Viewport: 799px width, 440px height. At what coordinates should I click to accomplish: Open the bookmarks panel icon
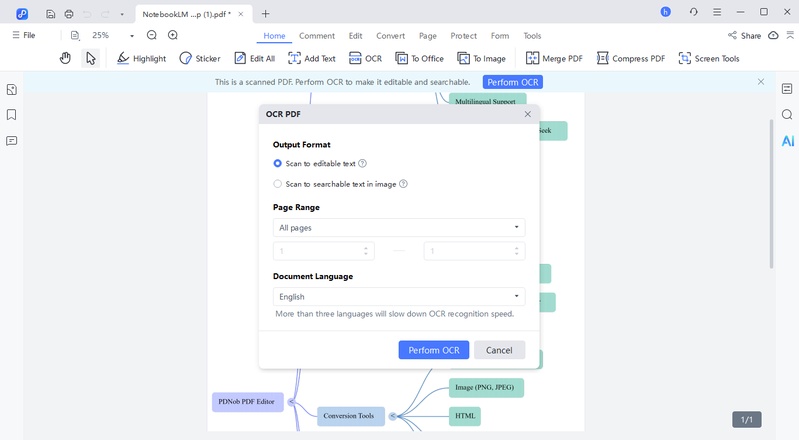click(12, 115)
